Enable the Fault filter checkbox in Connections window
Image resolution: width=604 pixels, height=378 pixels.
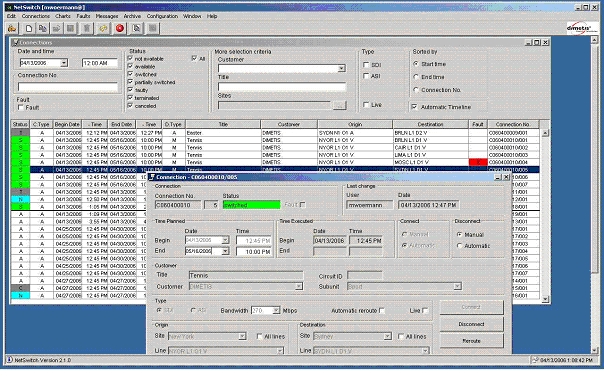coord(21,108)
